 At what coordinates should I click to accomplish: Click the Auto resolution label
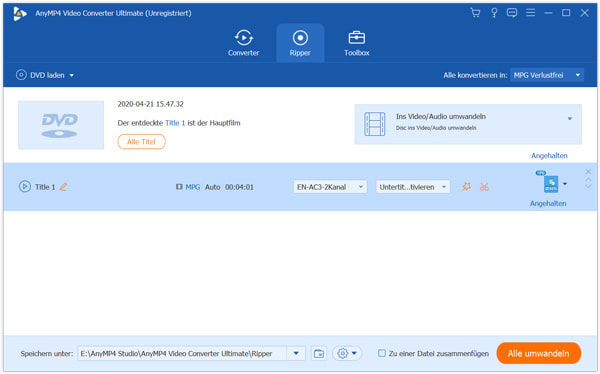tap(212, 187)
